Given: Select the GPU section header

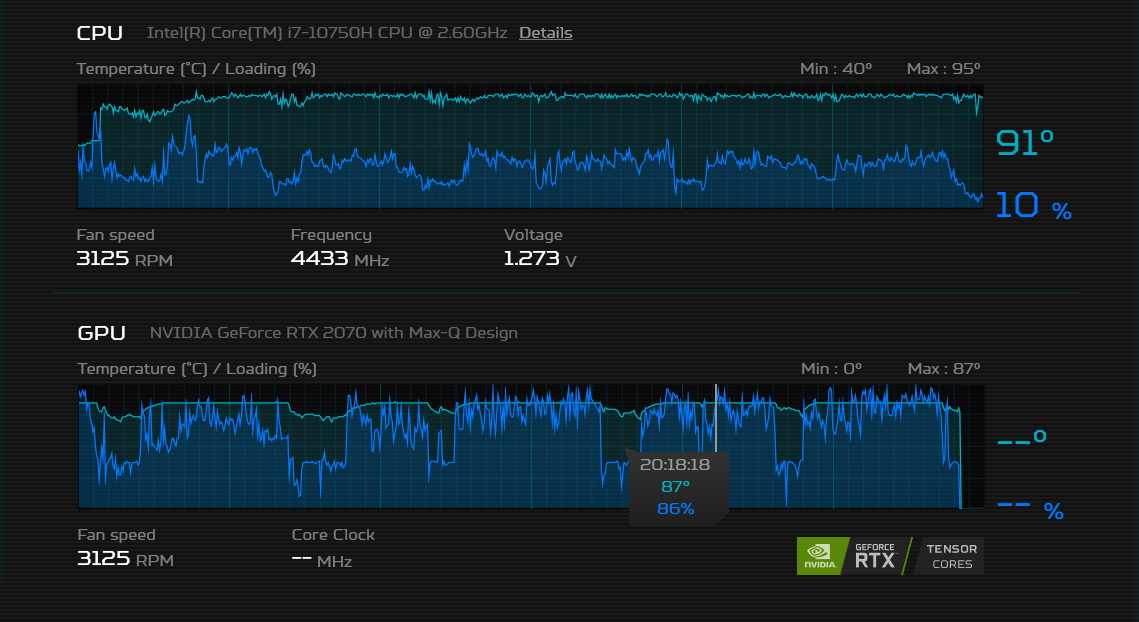Looking at the screenshot, I should pos(101,333).
